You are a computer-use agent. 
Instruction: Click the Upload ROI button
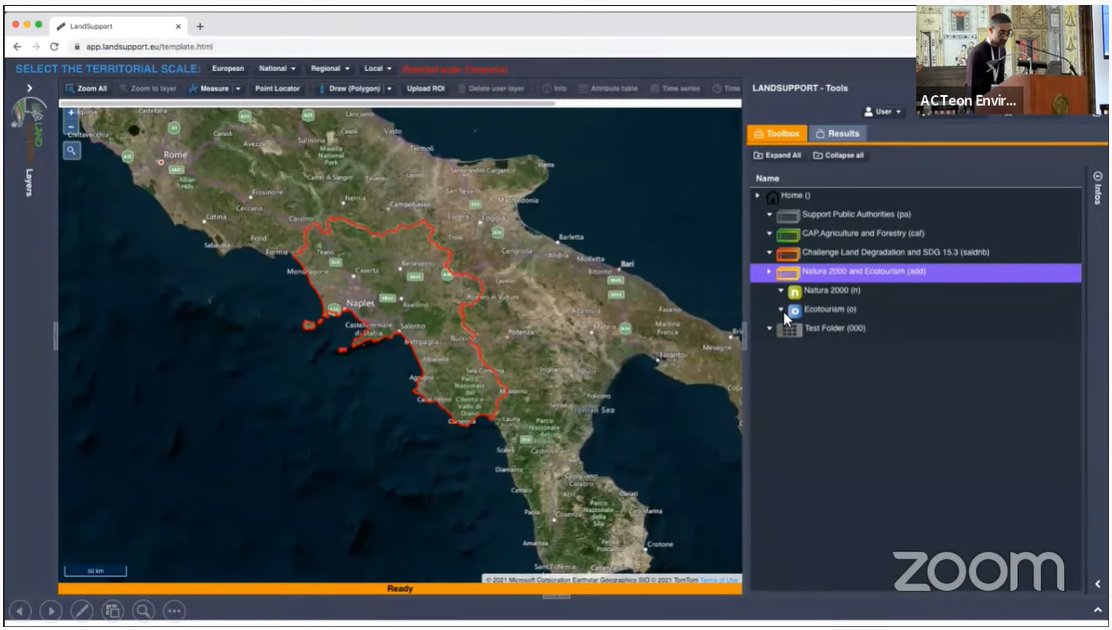pos(426,89)
